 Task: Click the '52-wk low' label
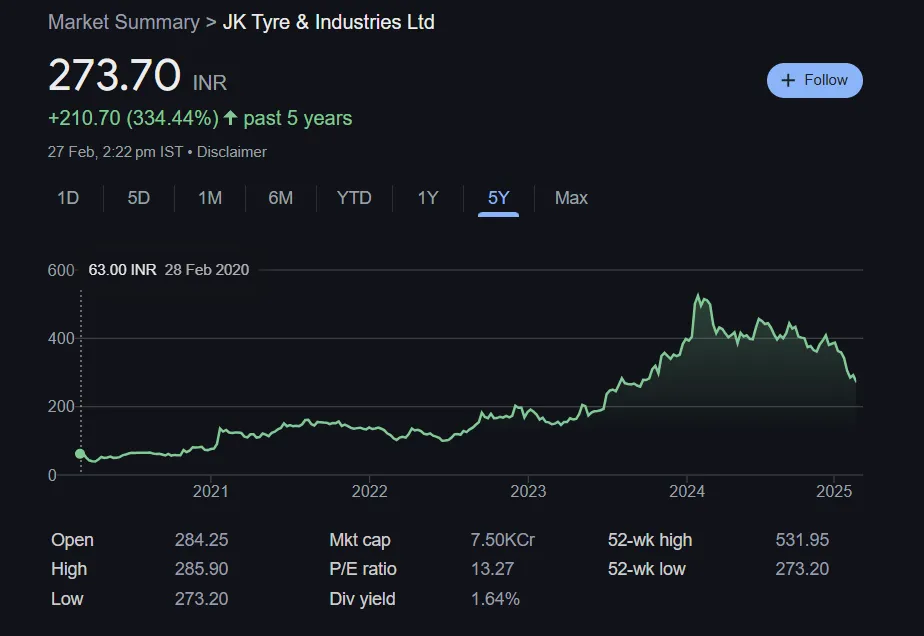[x=646, y=569]
